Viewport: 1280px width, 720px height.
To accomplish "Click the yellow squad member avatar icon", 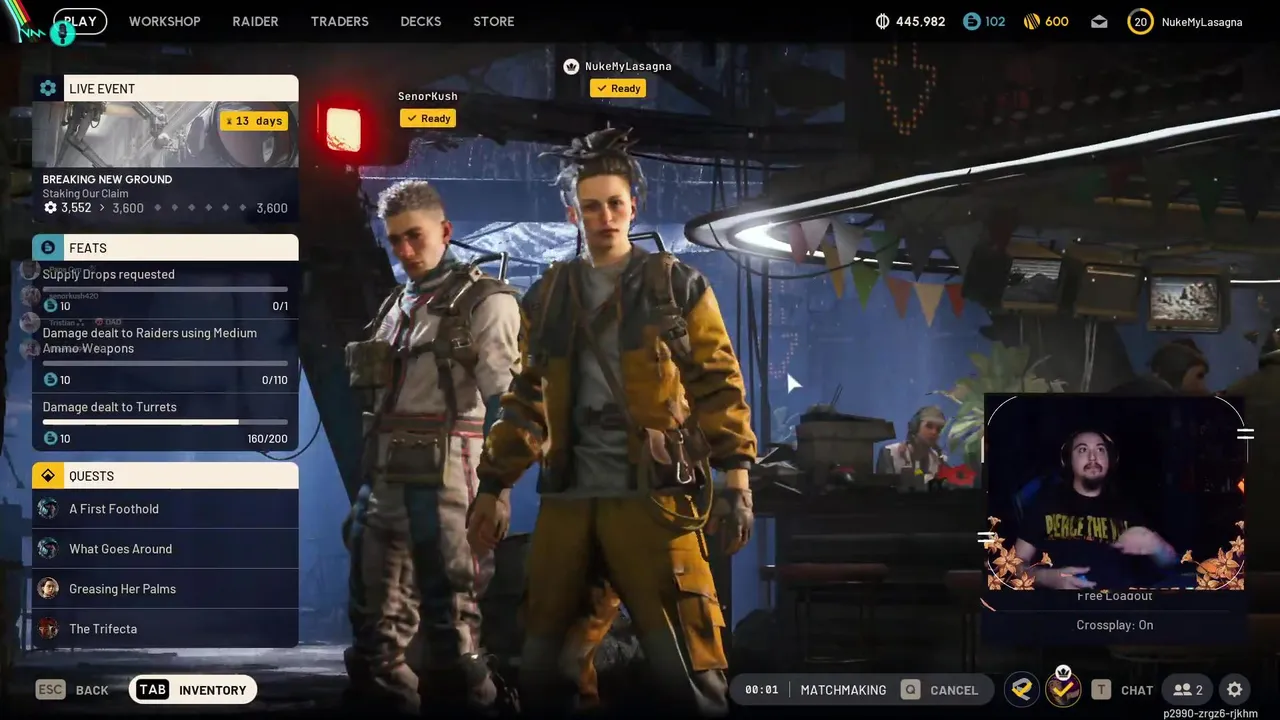I will (1022, 689).
